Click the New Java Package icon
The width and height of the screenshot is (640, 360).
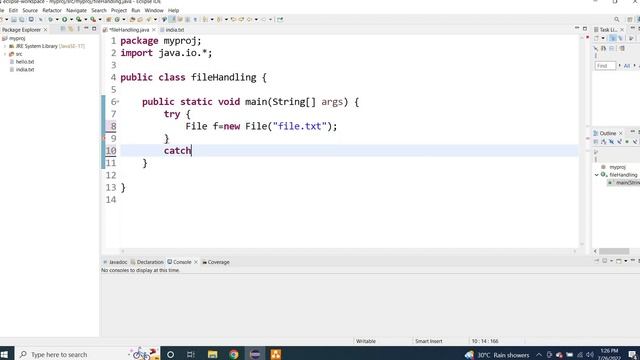pos(109,19)
